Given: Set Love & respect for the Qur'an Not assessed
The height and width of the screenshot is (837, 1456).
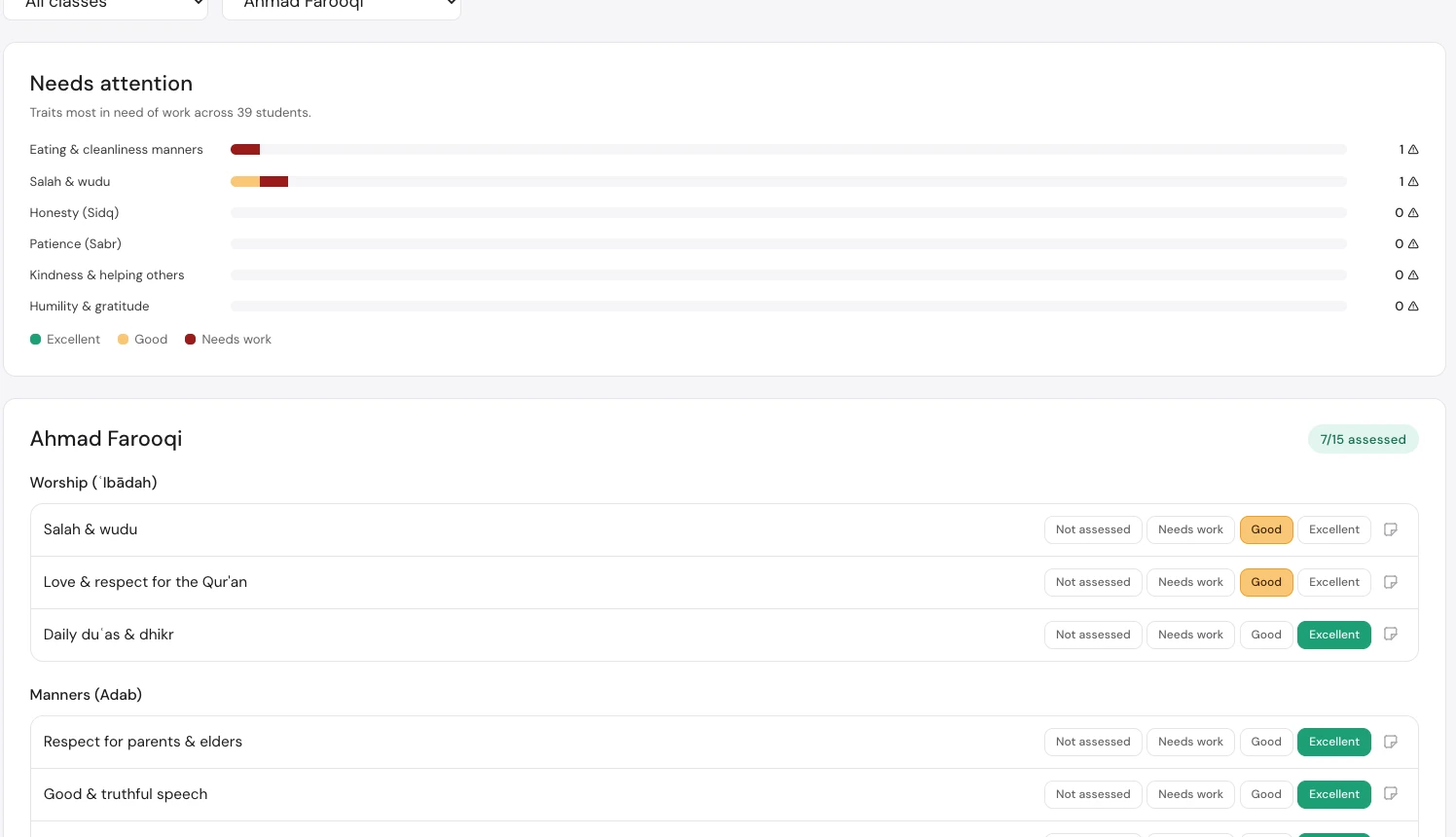Looking at the screenshot, I should [1093, 582].
